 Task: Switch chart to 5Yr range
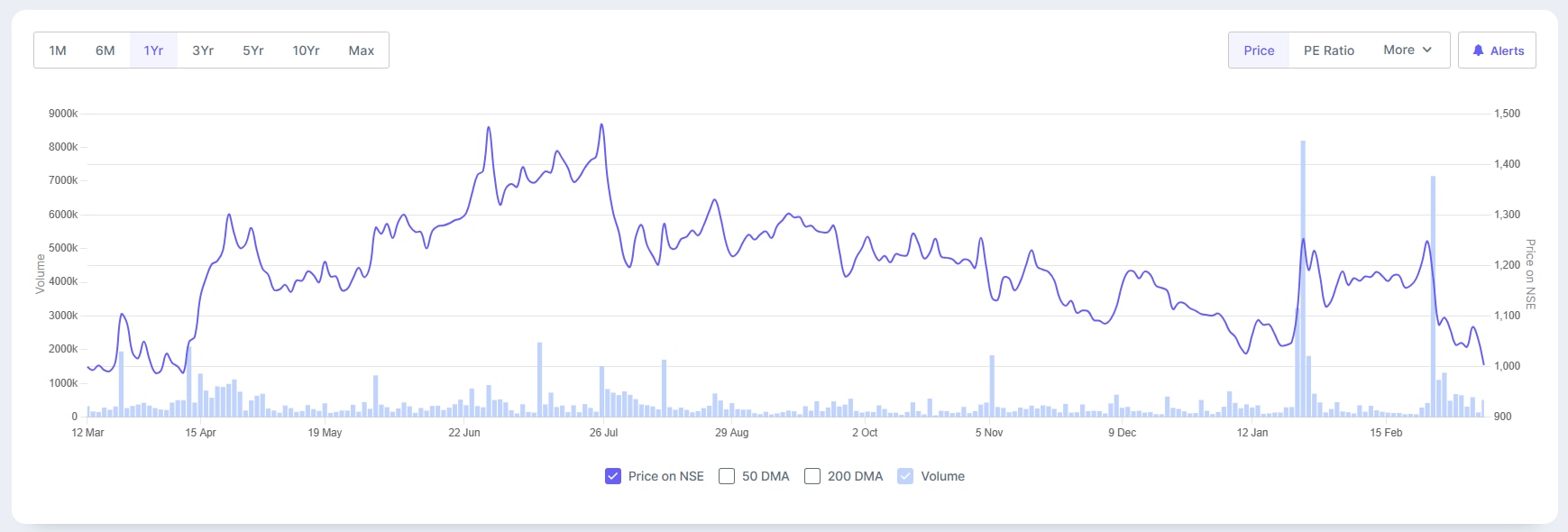click(x=253, y=50)
